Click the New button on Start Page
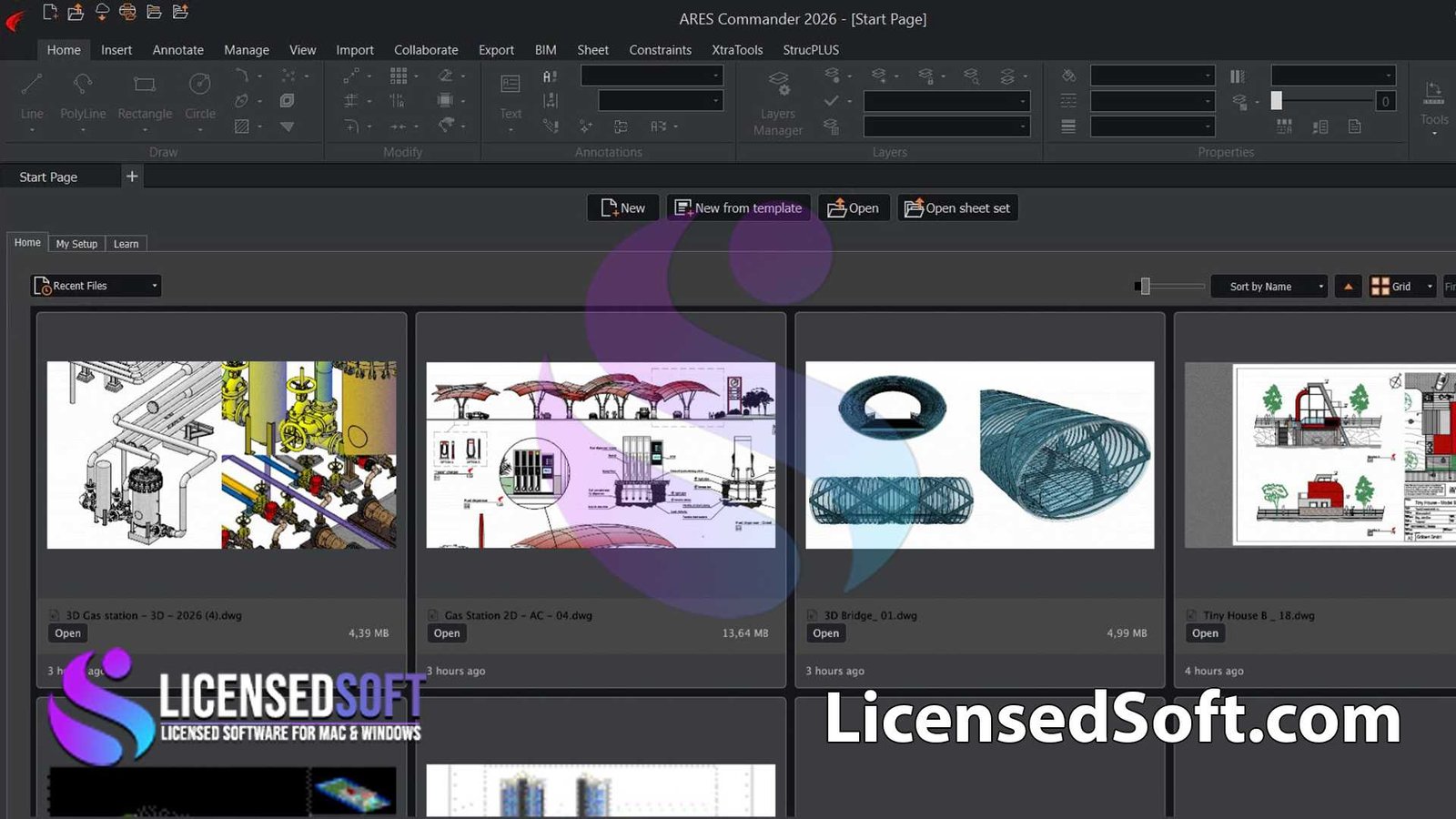Image resolution: width=1456 pixels, height=819 pixels. click(x=623, y=208)
